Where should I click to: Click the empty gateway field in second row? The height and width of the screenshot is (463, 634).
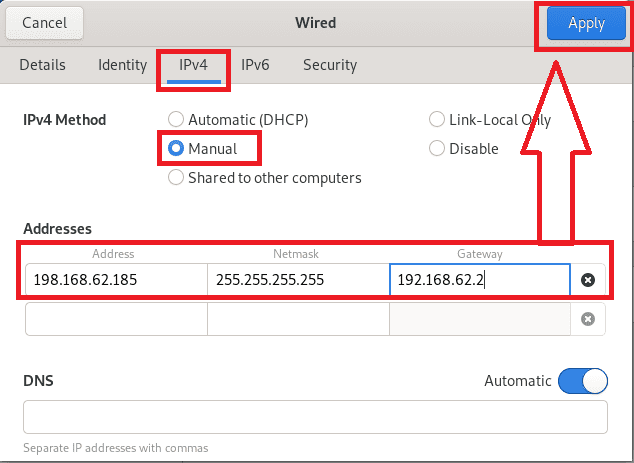click(x=480, y=319)
